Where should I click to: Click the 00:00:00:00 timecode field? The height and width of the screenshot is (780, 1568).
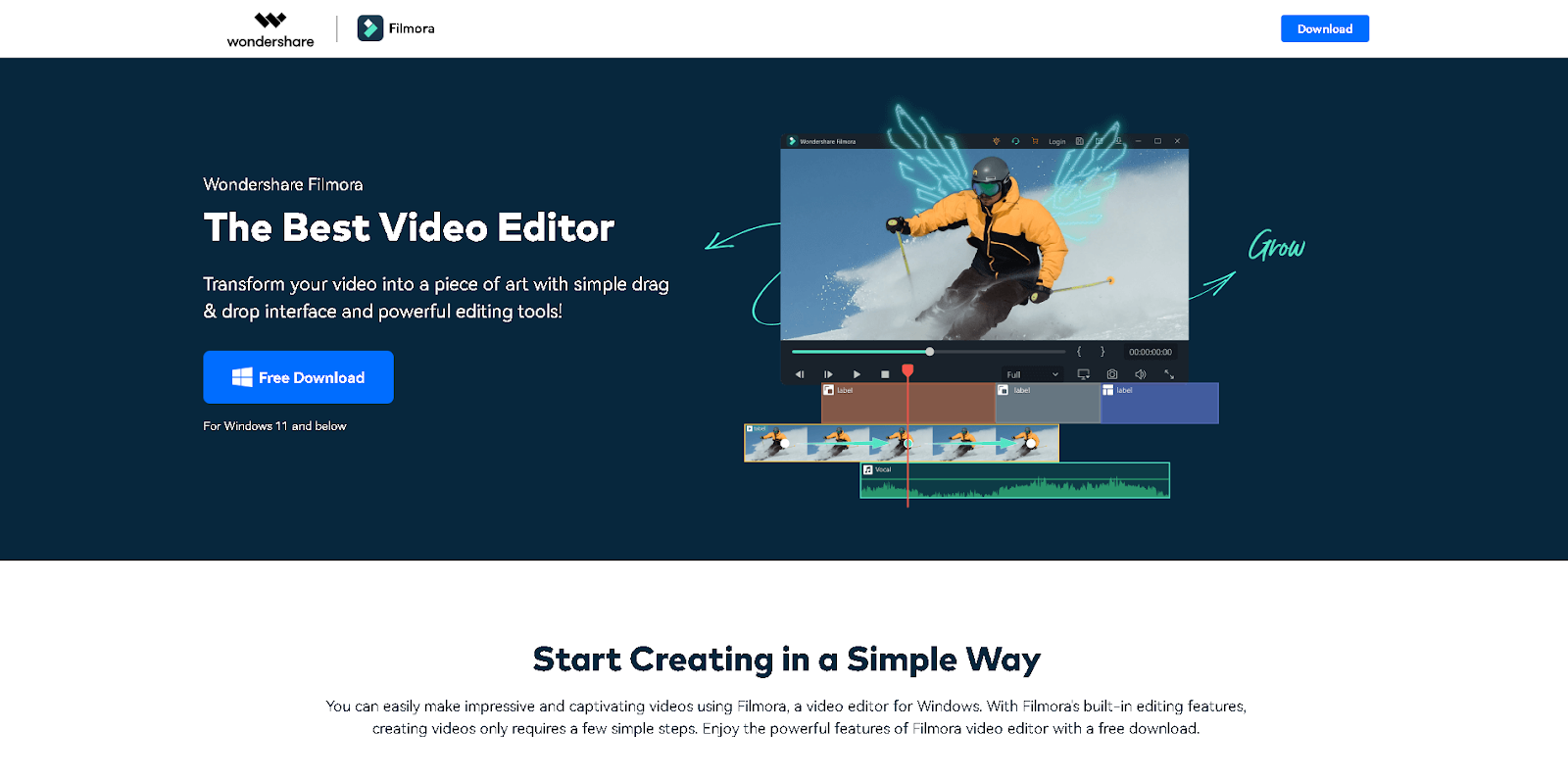[1151, 352]
